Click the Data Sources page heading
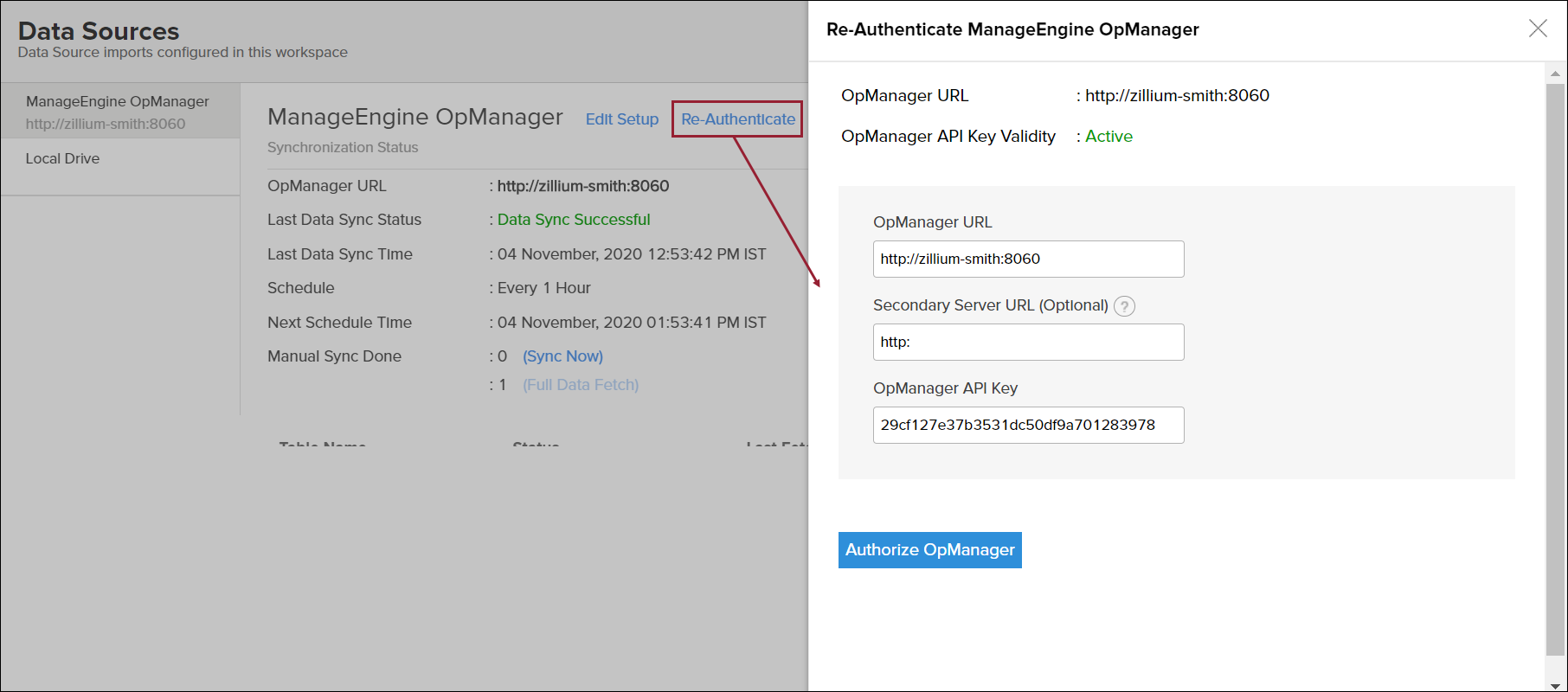Image resolution: width=1568 pixels, height=692 pixels. tap(99, 31)
